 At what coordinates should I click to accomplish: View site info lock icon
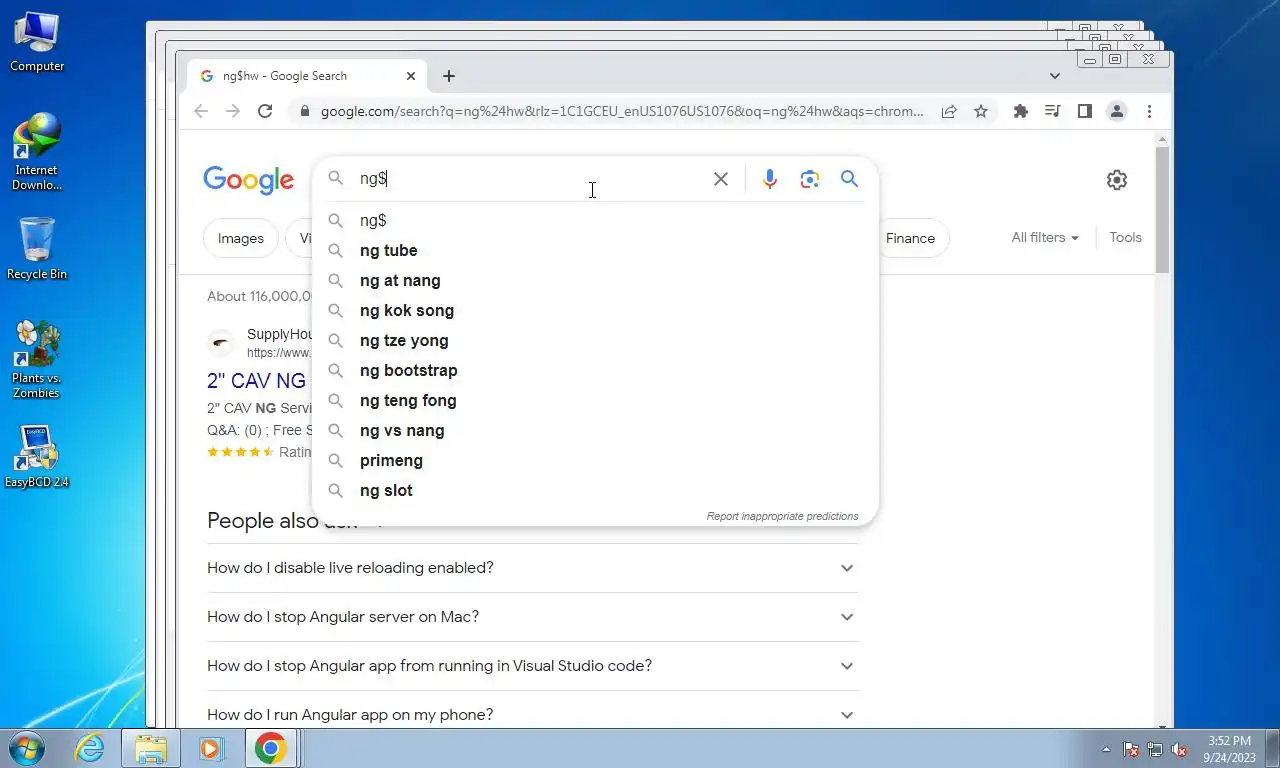[305, 111]
